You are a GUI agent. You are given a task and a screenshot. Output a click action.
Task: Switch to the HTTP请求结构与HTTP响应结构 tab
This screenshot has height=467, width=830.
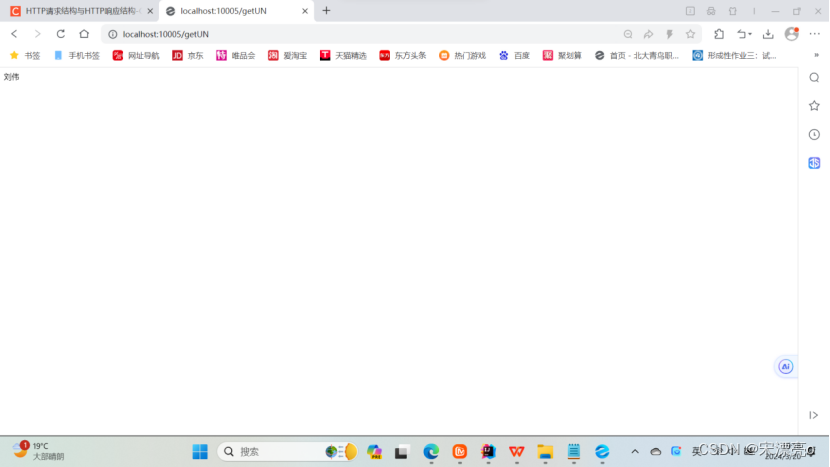(x=78, y=11)
